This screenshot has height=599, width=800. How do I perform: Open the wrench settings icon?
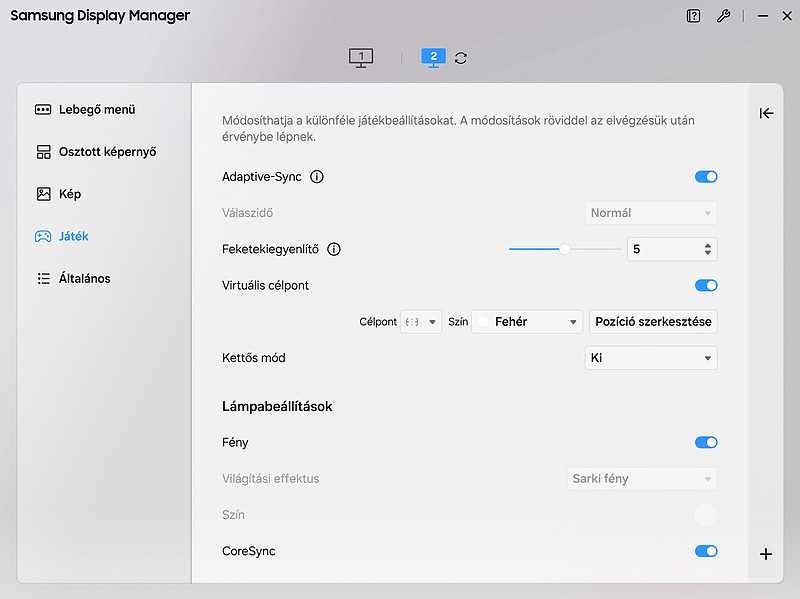point(723,16)
